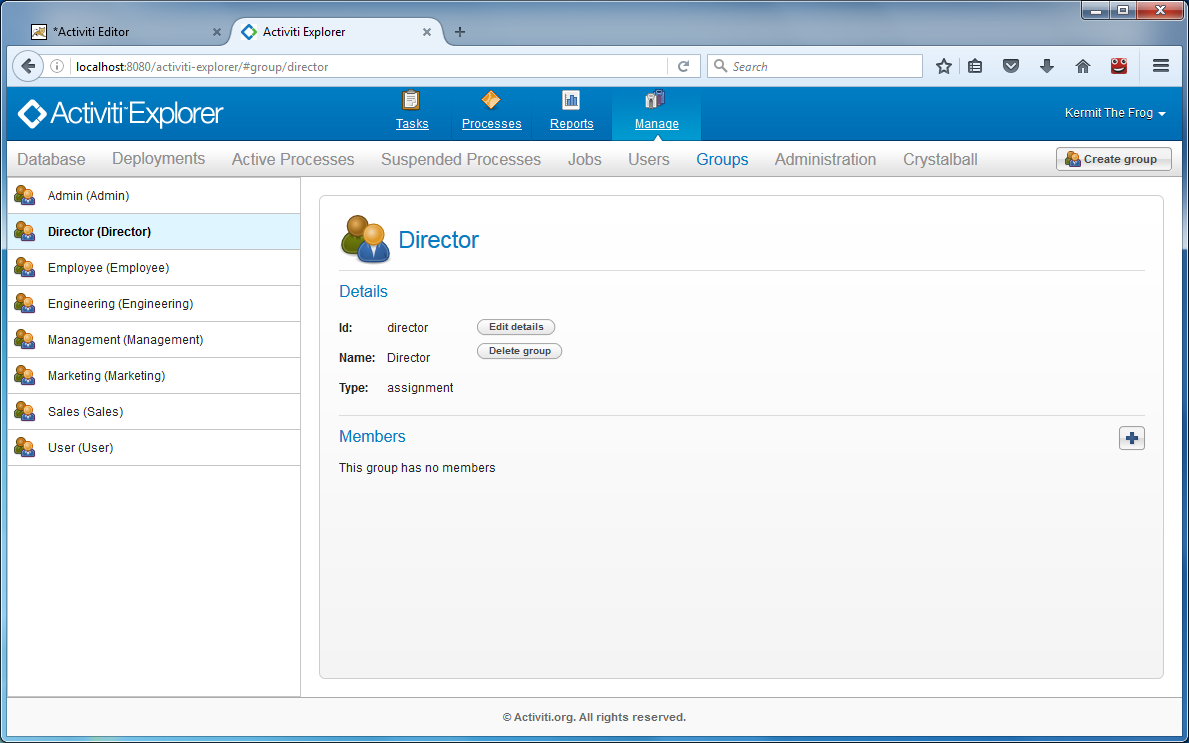The height and width of the screenshot is (743, 1189).
Task: Click the Edit details button
Action: point(516,327)
